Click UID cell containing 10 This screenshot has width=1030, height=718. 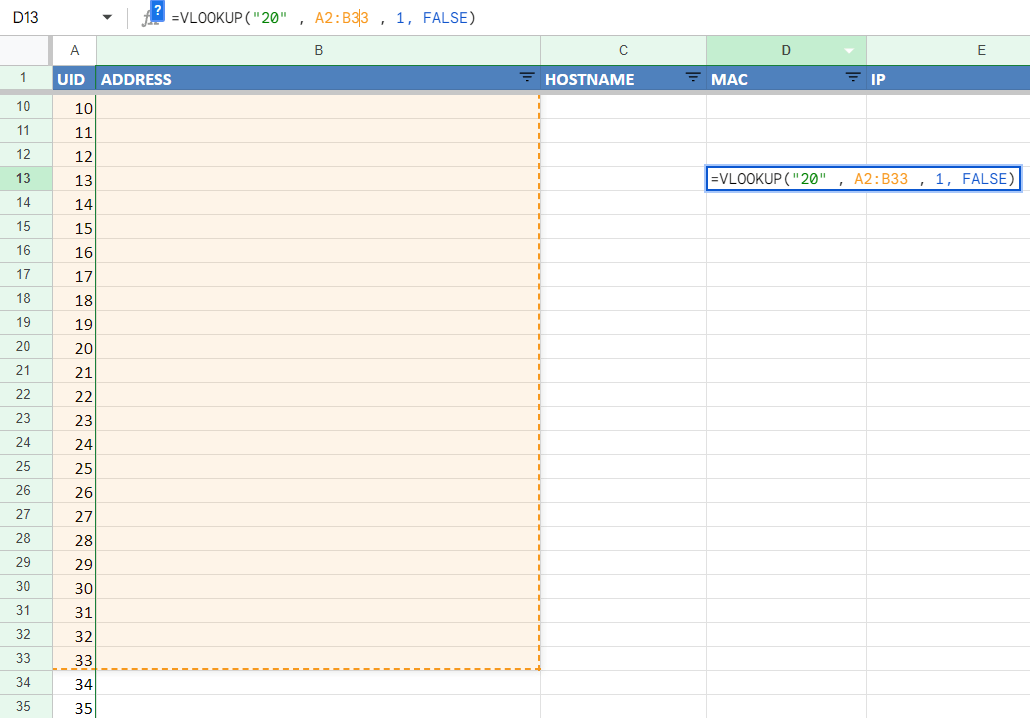click(x=74, y=107)
